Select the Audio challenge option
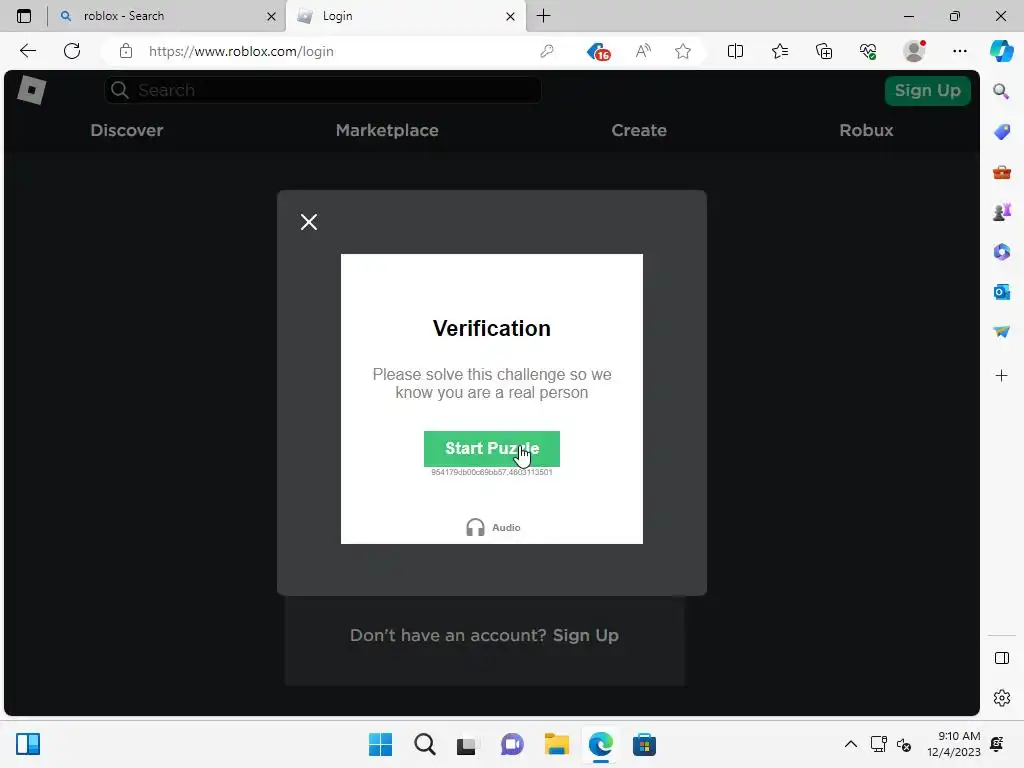 [493, 527]
